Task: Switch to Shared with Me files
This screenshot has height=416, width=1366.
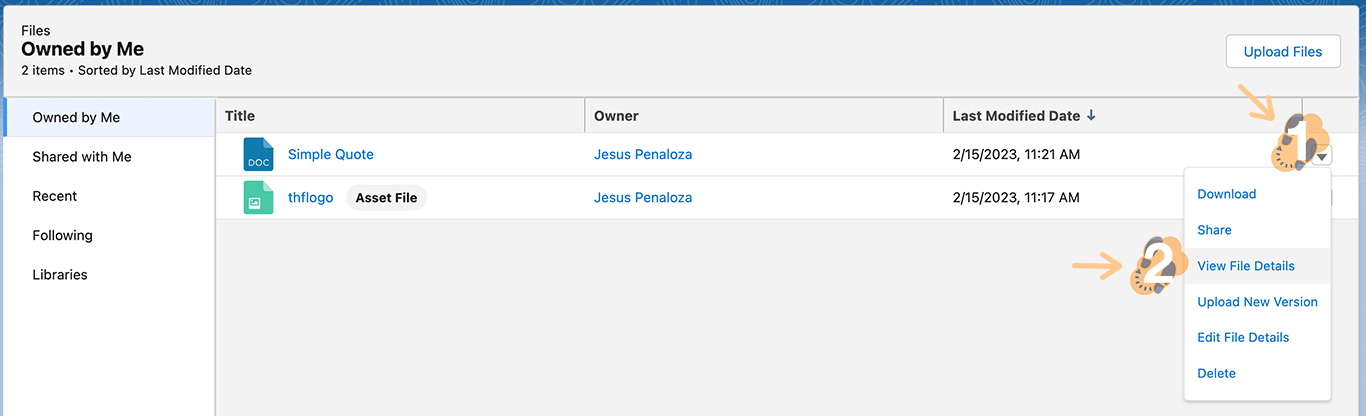Action: (x=82, y=157)
